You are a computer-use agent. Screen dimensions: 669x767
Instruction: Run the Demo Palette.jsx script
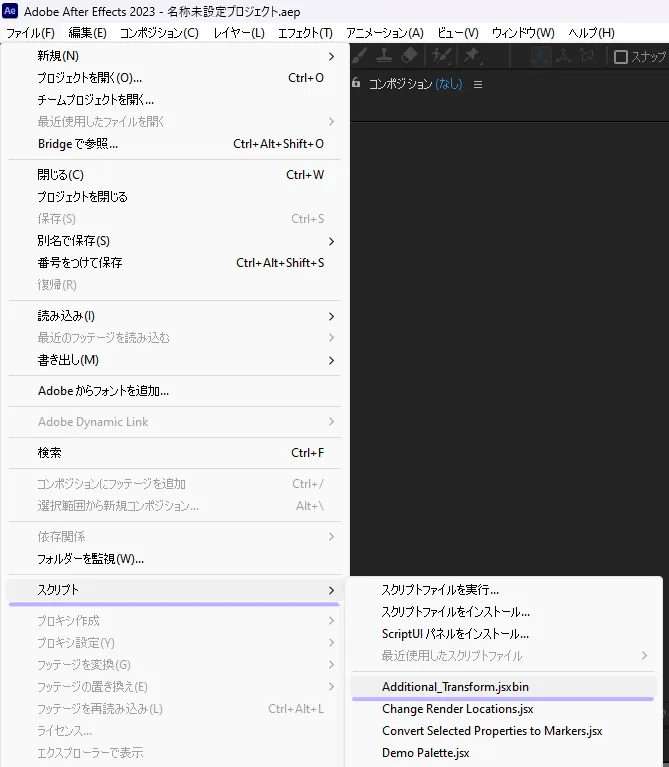504,753
